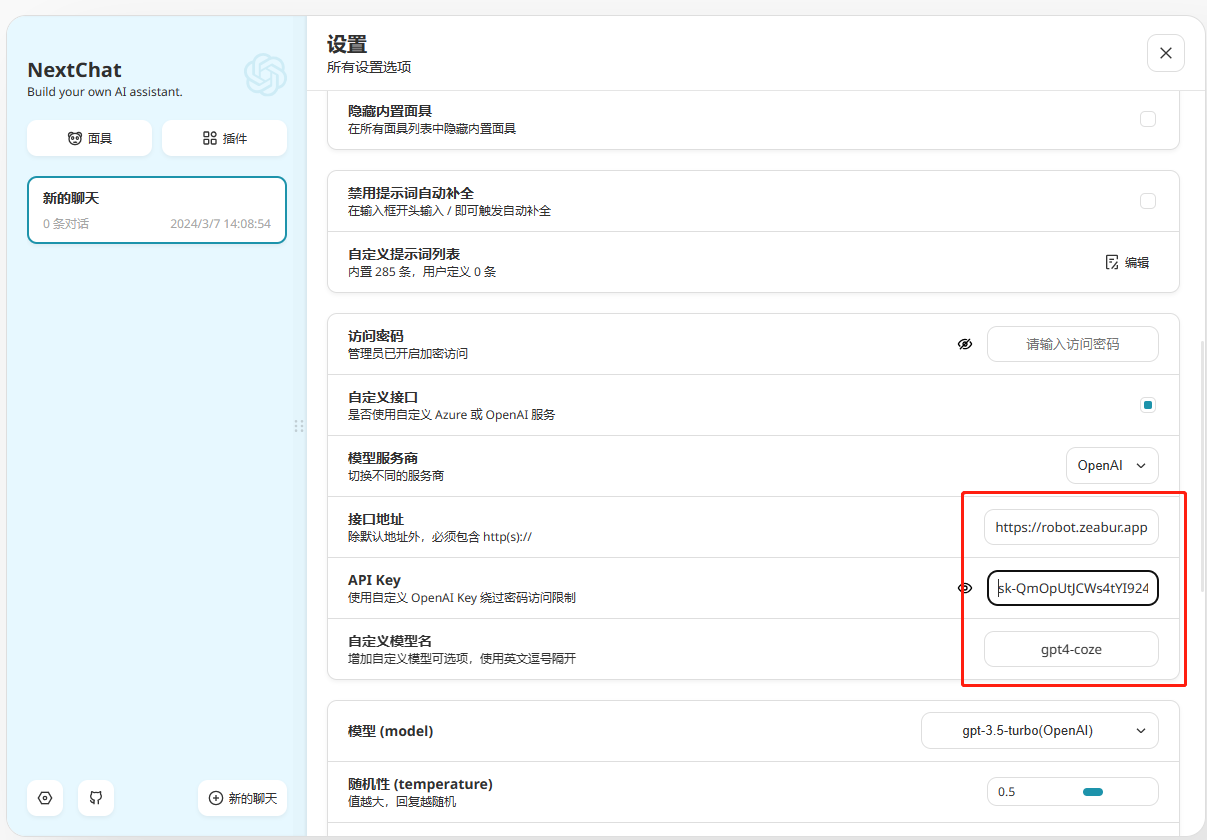Click the 设置 page title
The image size is (1207, 840).
pos(347,44)
